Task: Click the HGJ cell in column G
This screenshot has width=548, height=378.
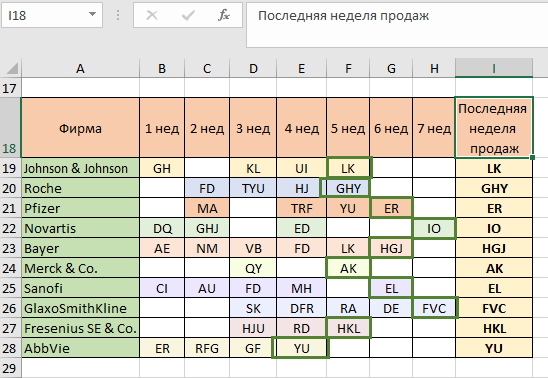Action: pos(391,248)
